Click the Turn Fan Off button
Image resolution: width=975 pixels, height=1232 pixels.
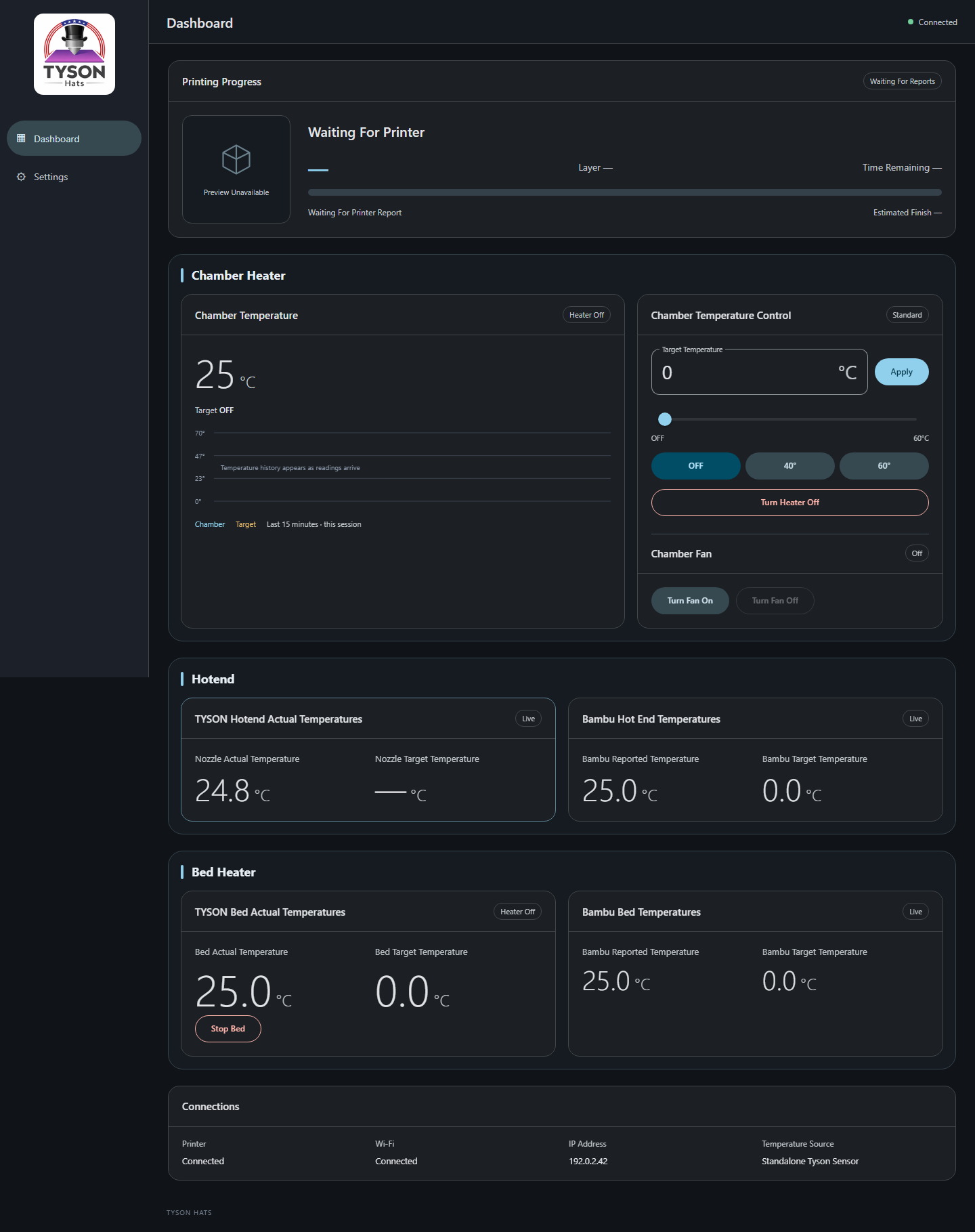tap(775, 601)
